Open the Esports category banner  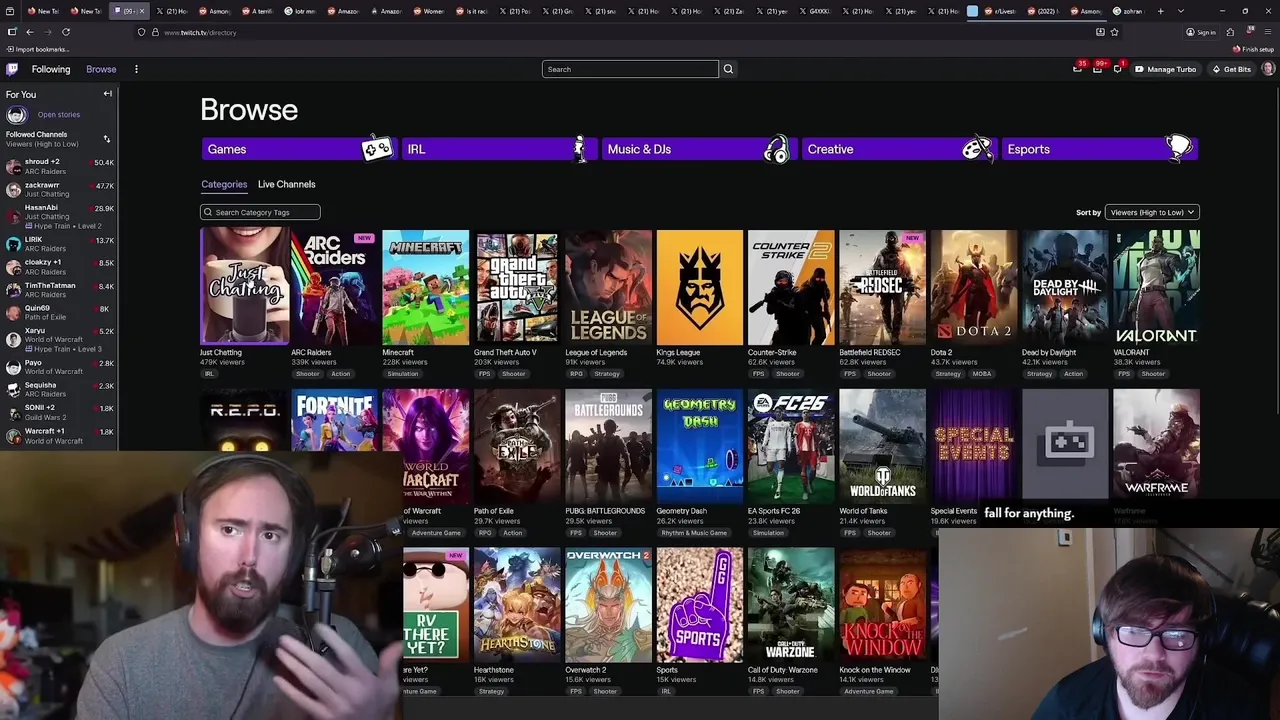point(1098,149)
